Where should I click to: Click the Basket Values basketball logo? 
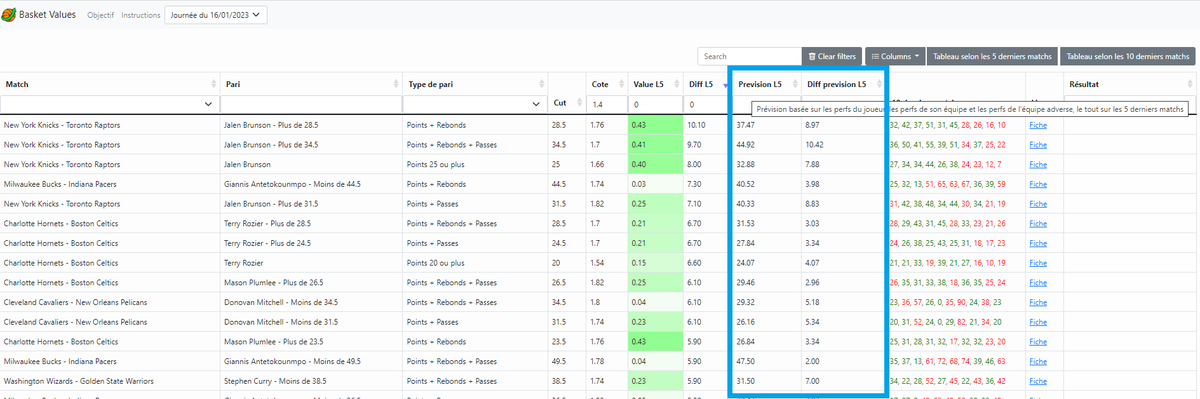[8, 16]
